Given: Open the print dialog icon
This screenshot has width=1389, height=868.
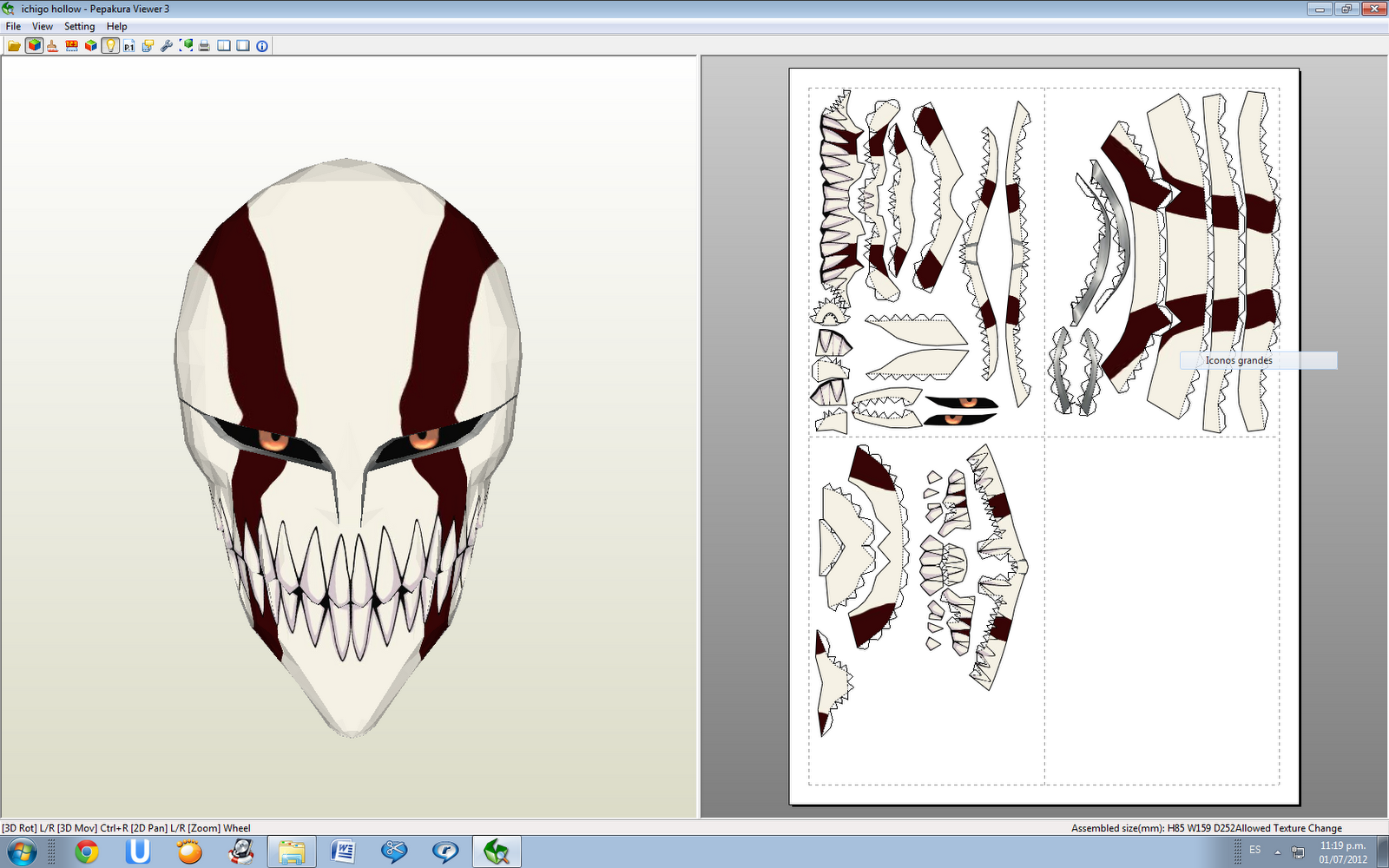Looking at the screenshot, I should (203, 45).
